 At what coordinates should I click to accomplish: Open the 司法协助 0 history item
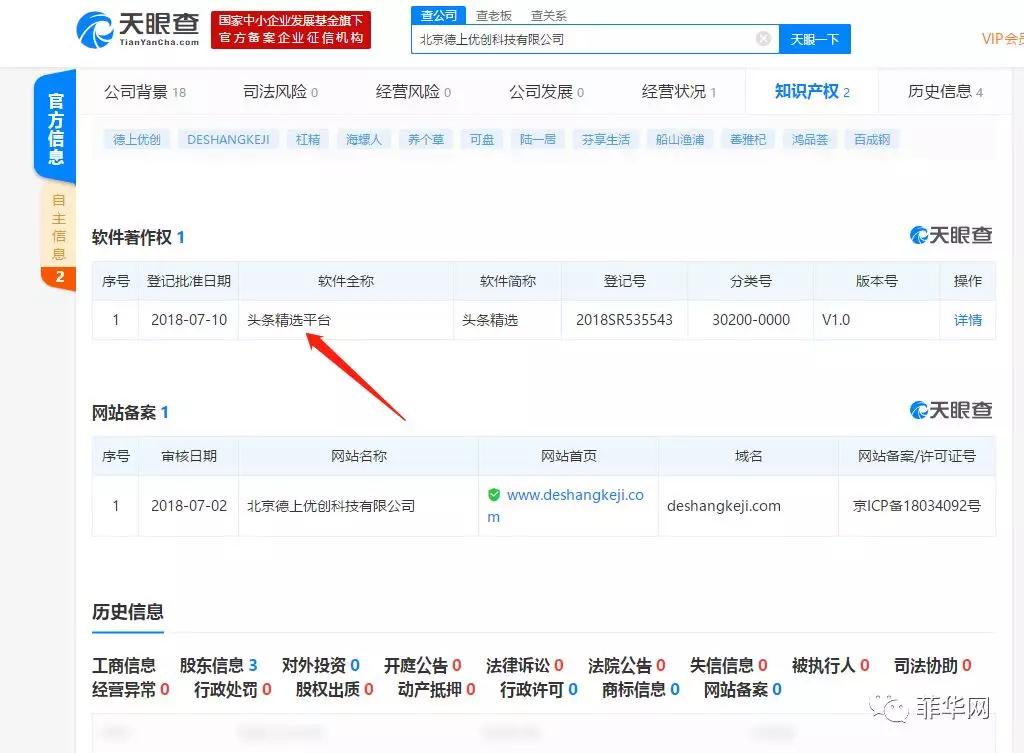click(933, 665)
